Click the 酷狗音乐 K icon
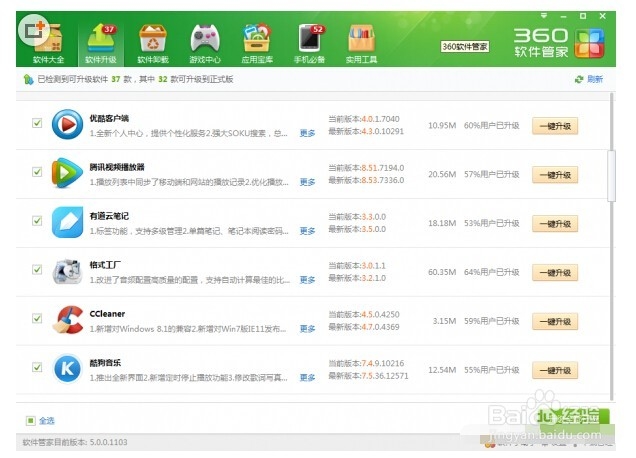636x458 pixels. [x=68, y=369]
